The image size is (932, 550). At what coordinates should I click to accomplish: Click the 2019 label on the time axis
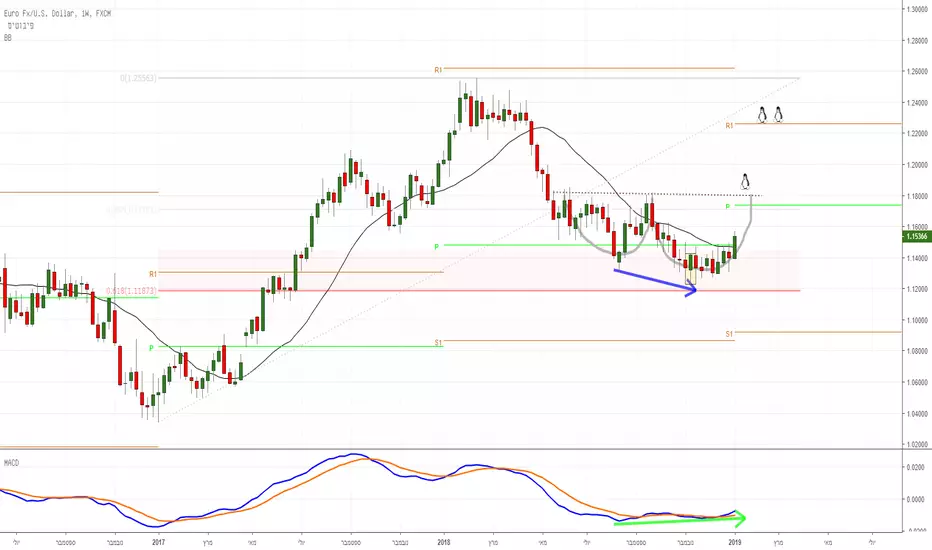735,542
